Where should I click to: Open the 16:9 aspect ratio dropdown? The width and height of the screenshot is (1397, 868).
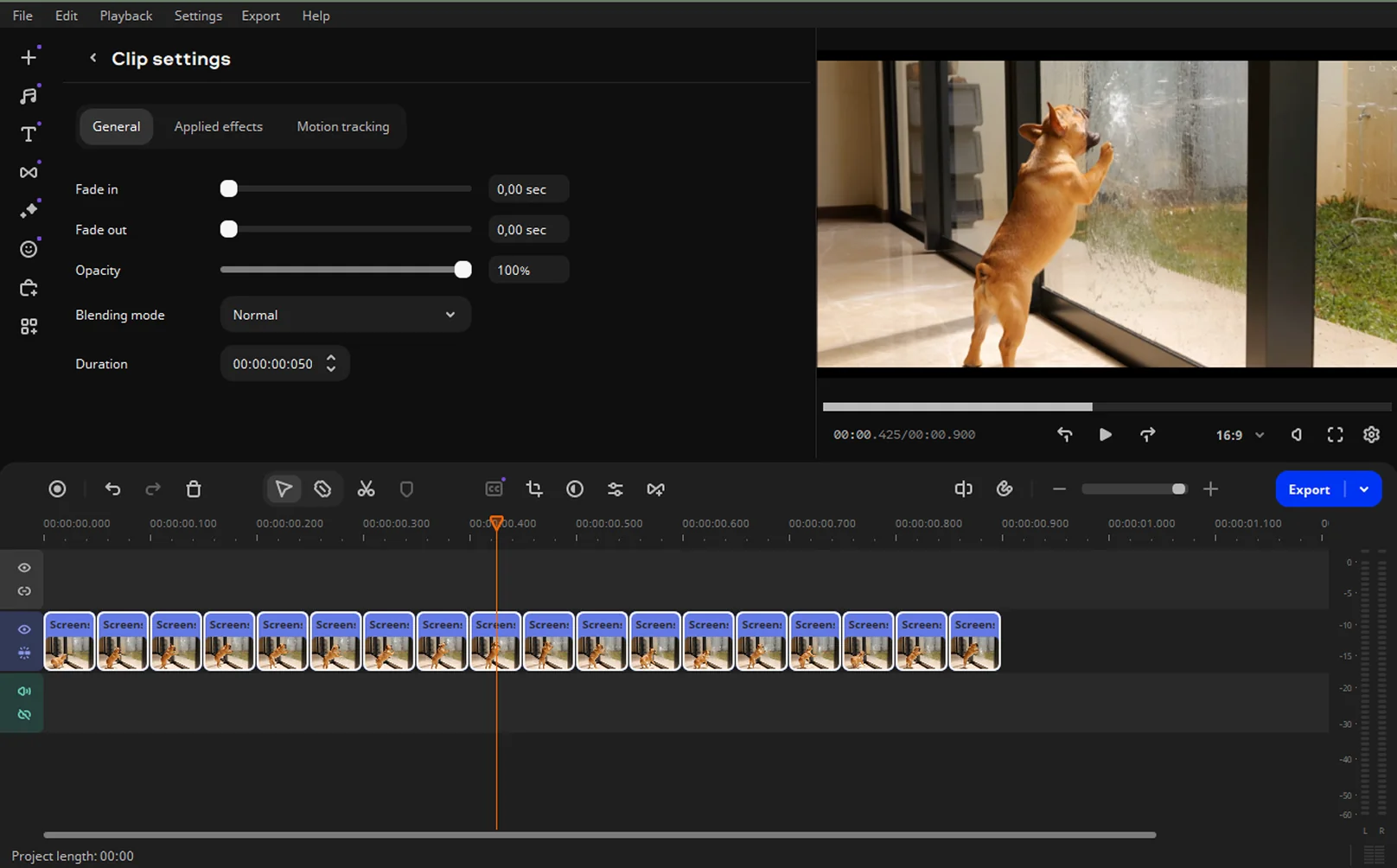coord(1240,435)
